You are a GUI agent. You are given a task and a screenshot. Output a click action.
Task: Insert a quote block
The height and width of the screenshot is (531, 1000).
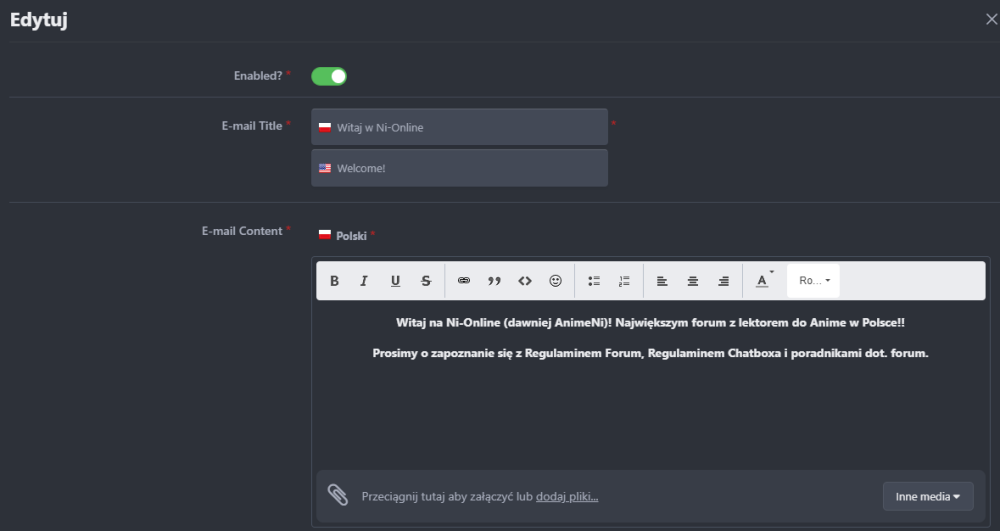(x=494, y=281)
